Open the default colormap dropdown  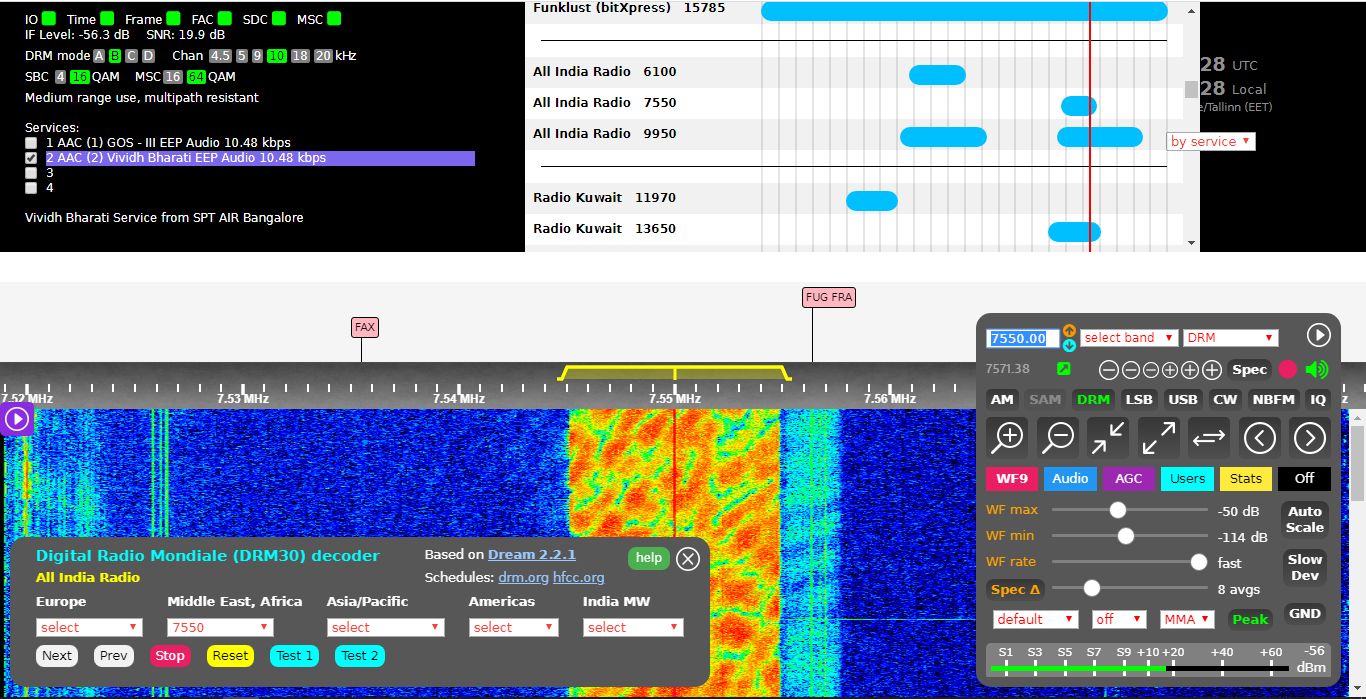click(x=1036, y=619)
